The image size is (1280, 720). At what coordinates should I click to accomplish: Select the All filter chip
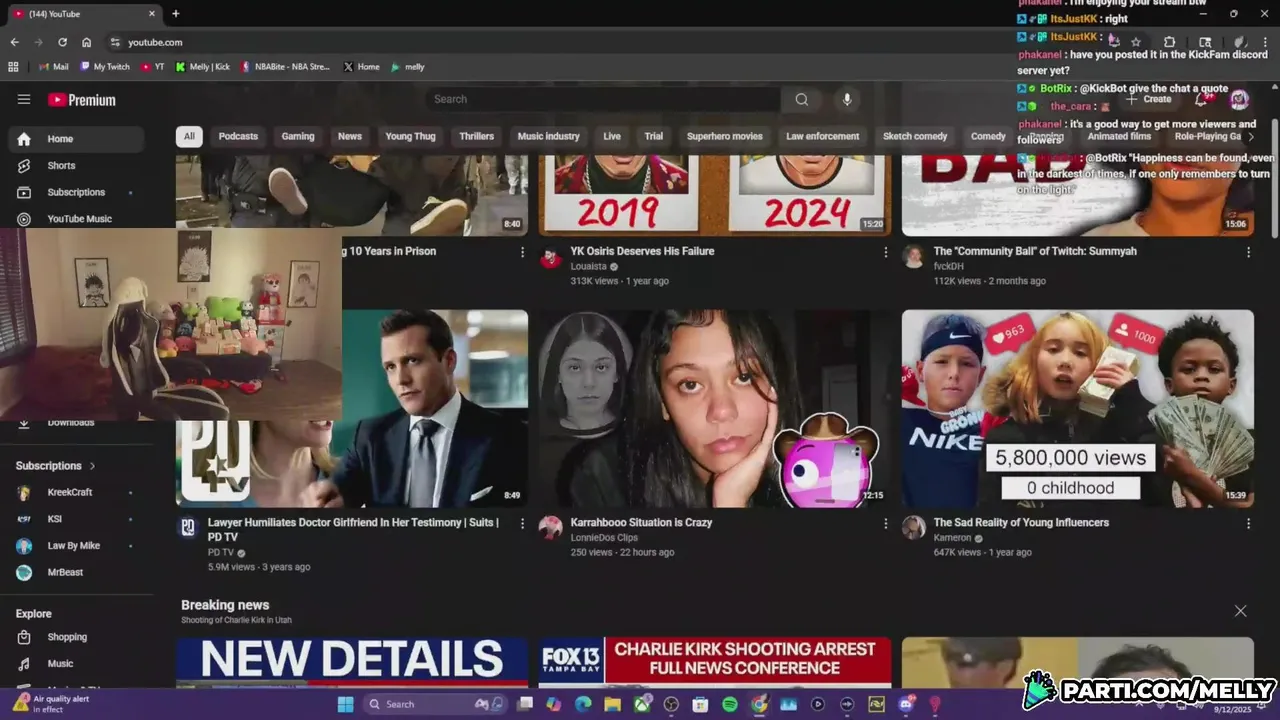189,136
